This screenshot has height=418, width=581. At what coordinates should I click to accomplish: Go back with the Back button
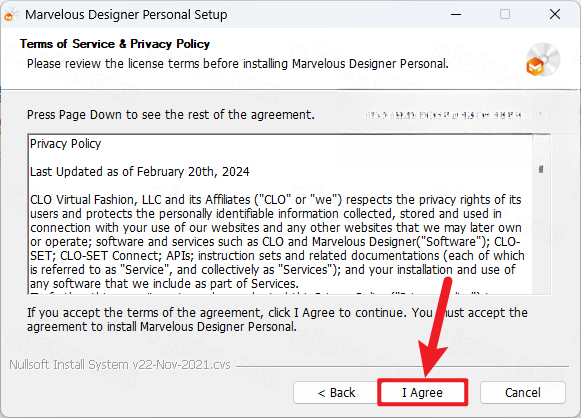coord(336,392)
